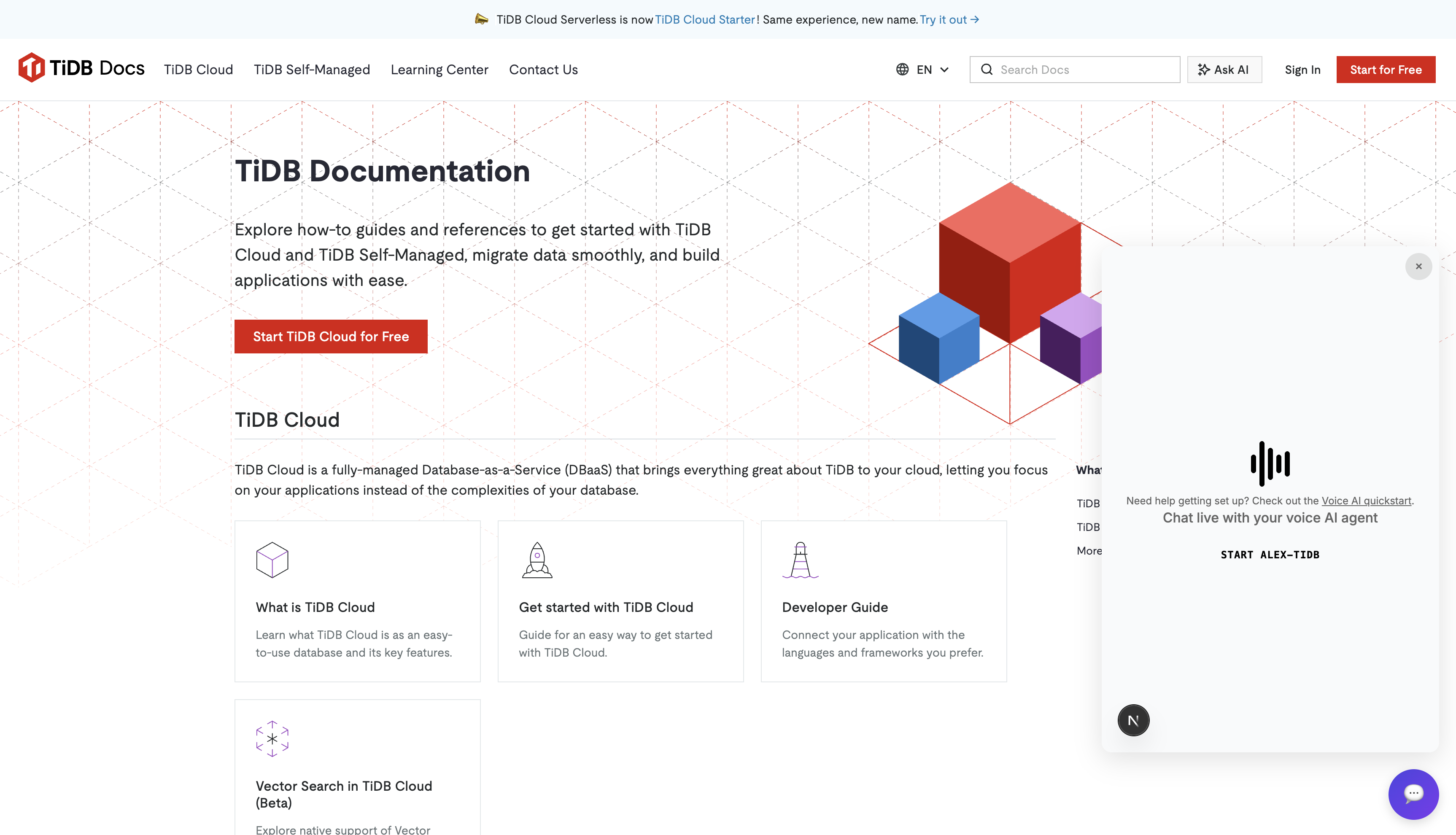Click the round N avatar icon
This screenshot has height=835, width=1456.
1133,720
